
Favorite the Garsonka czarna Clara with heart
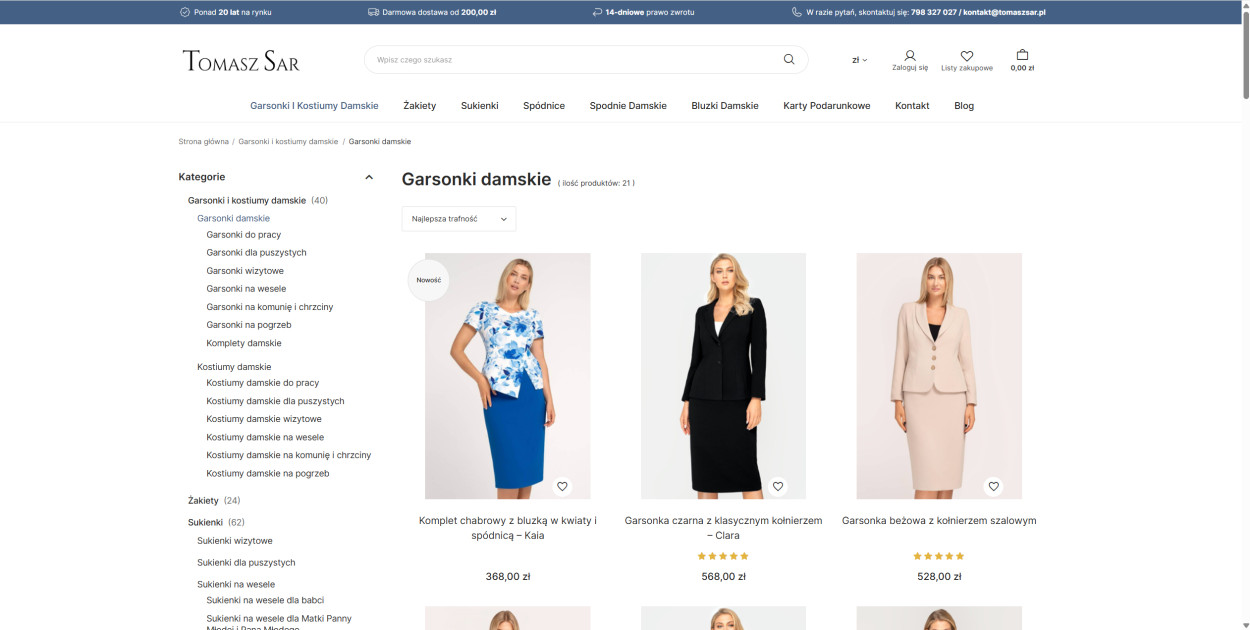[x=778, y=487]
